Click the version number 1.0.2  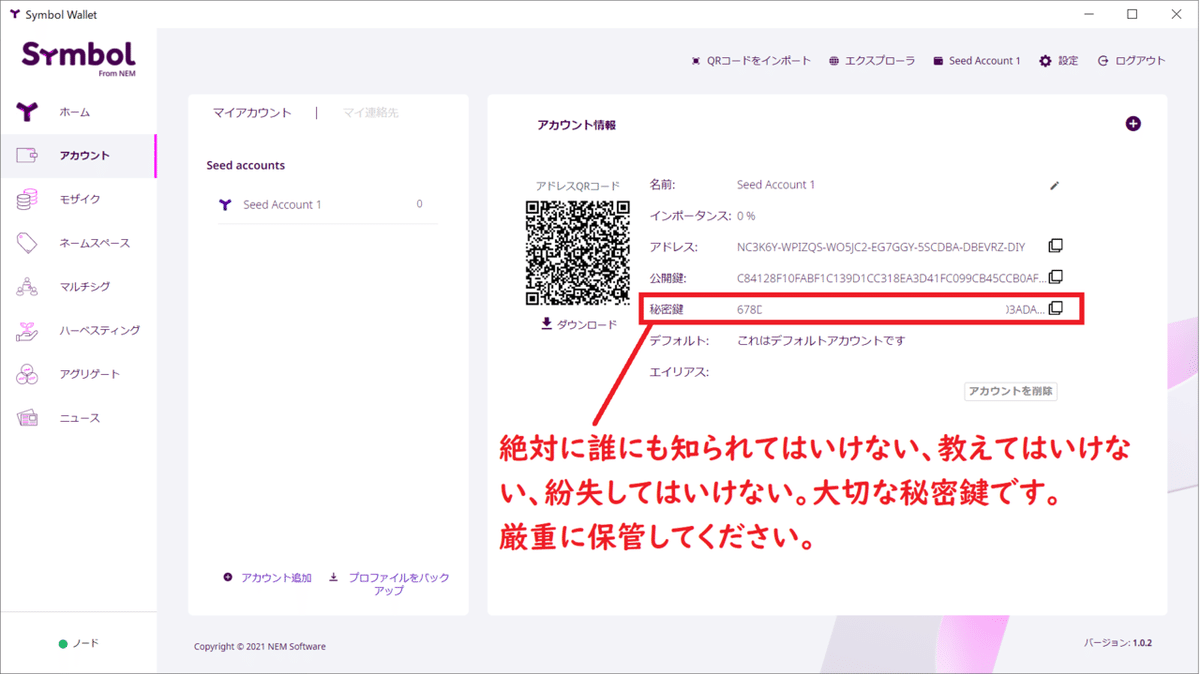pyautogui.click(x=1142, y=643)
